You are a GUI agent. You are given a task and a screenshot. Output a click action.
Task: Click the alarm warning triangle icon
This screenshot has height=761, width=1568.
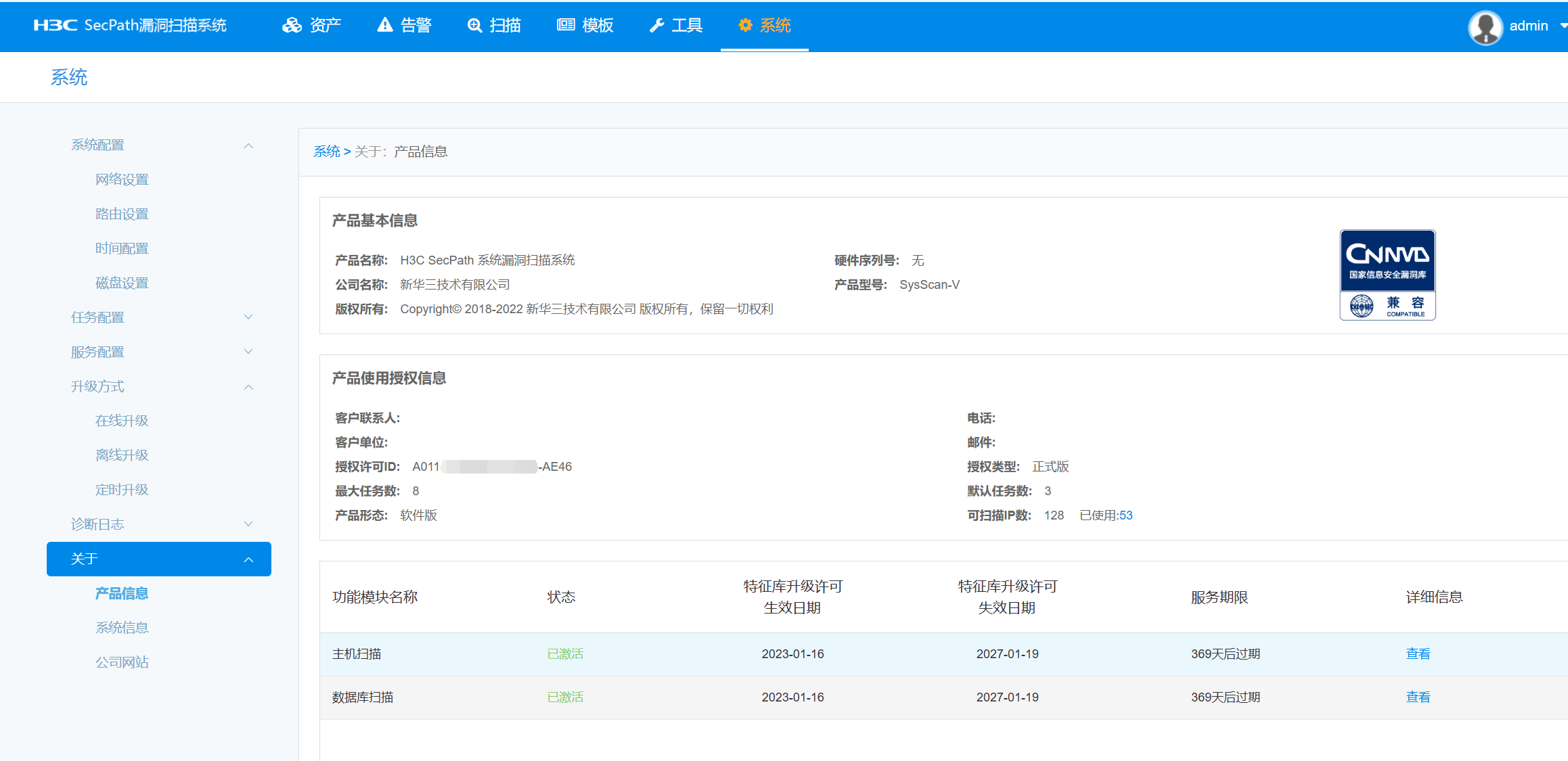(x=384, y=26)
